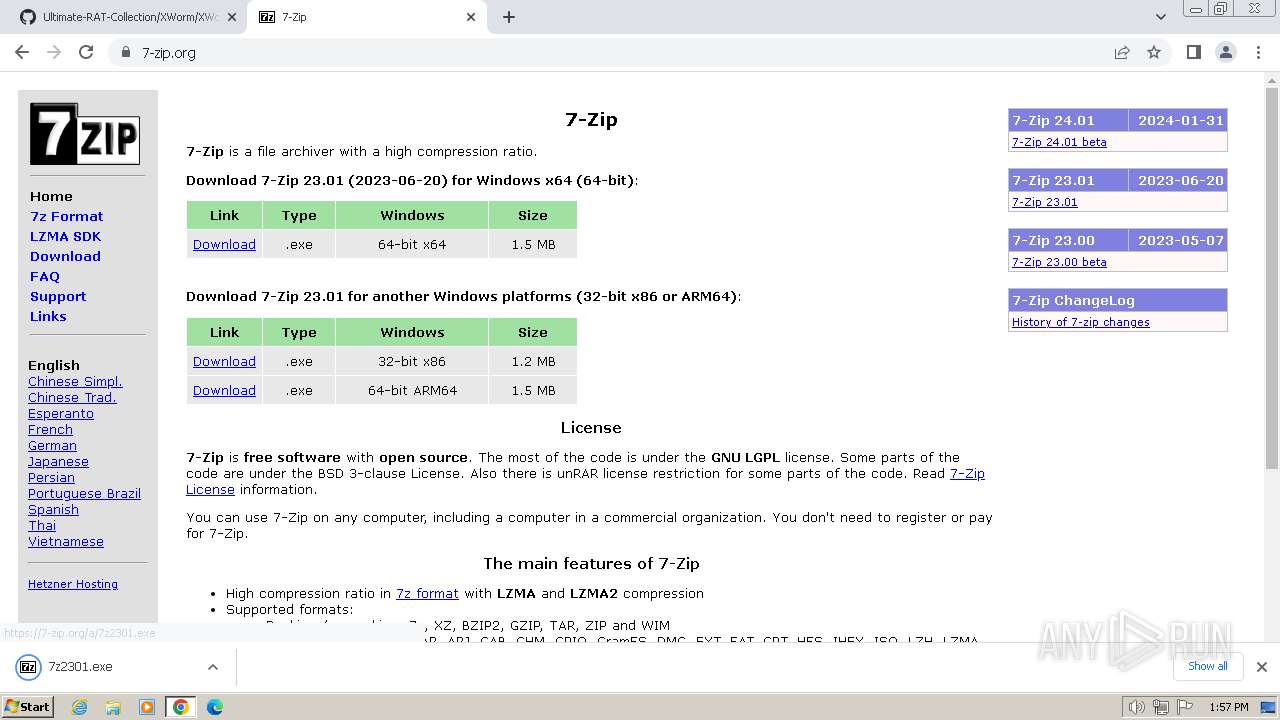Viewport: 1280px width, 720px height.
Task: Click Show all downloads button
Action: [x=1207, y=666]
